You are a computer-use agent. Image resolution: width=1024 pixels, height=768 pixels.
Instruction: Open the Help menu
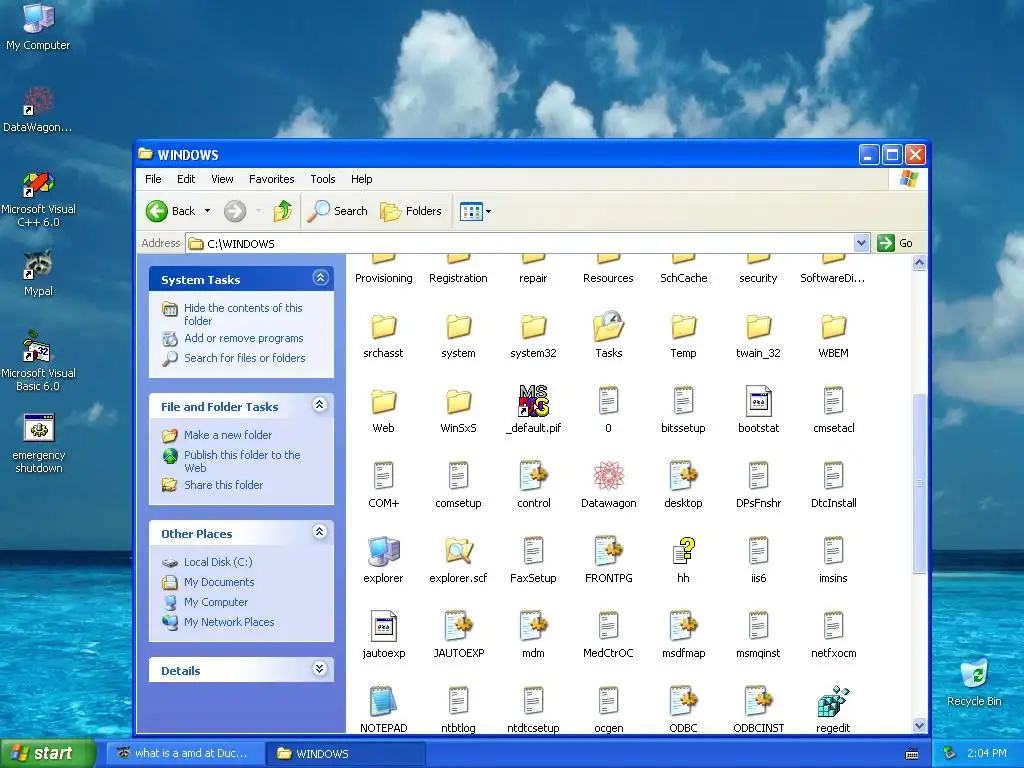tap(361, 179)
